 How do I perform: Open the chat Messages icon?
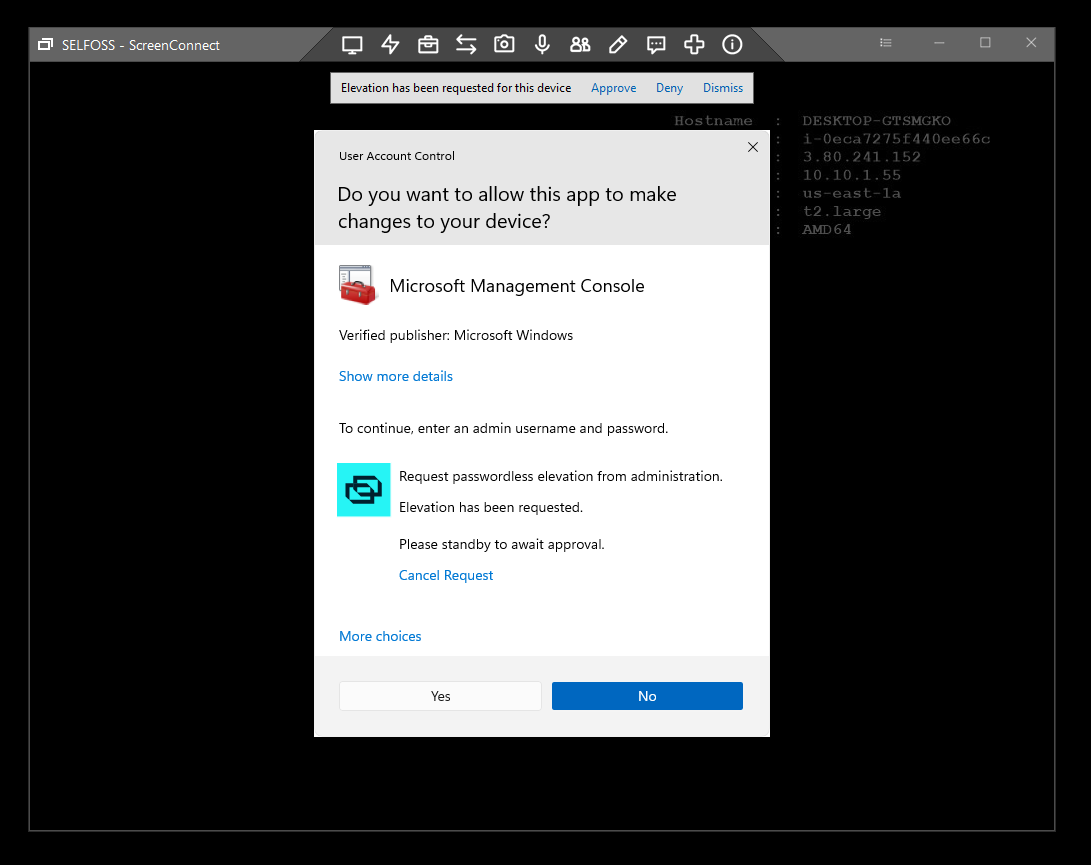click(656, 45)
